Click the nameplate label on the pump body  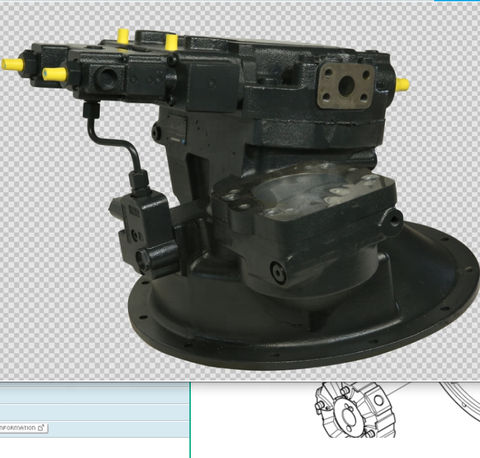tap(176, 128)
